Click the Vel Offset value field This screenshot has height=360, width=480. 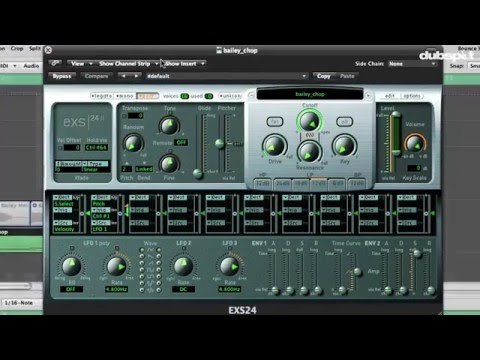[72, 147]
